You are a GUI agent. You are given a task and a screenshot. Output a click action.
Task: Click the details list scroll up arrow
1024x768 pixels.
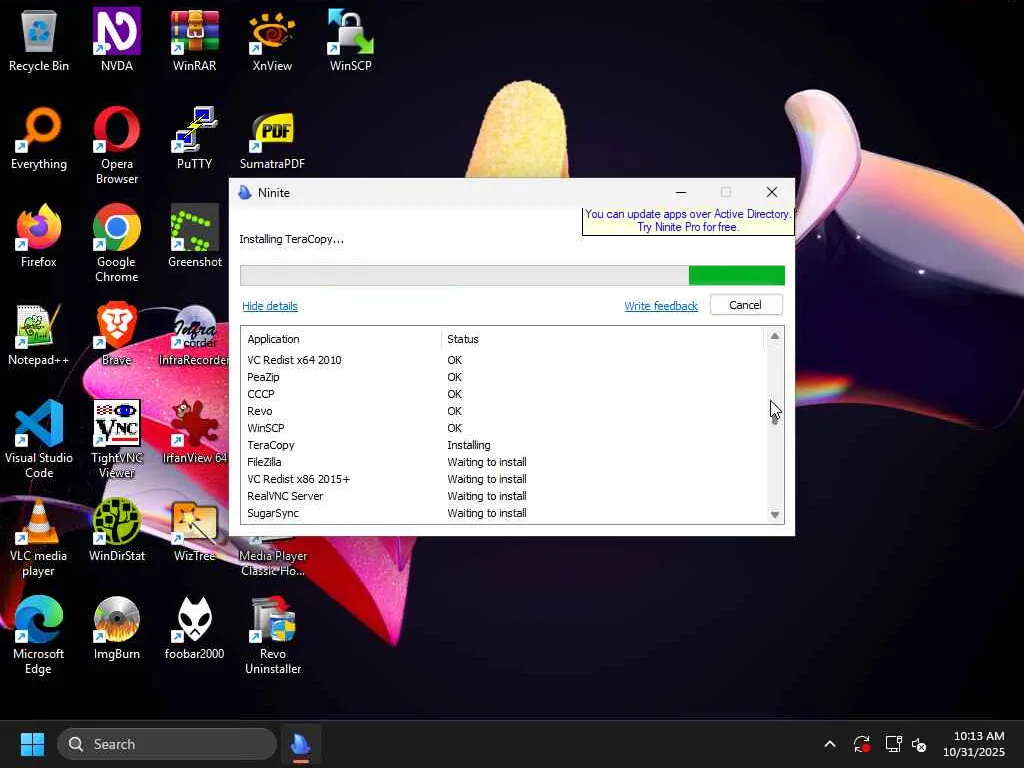point(775,336)
